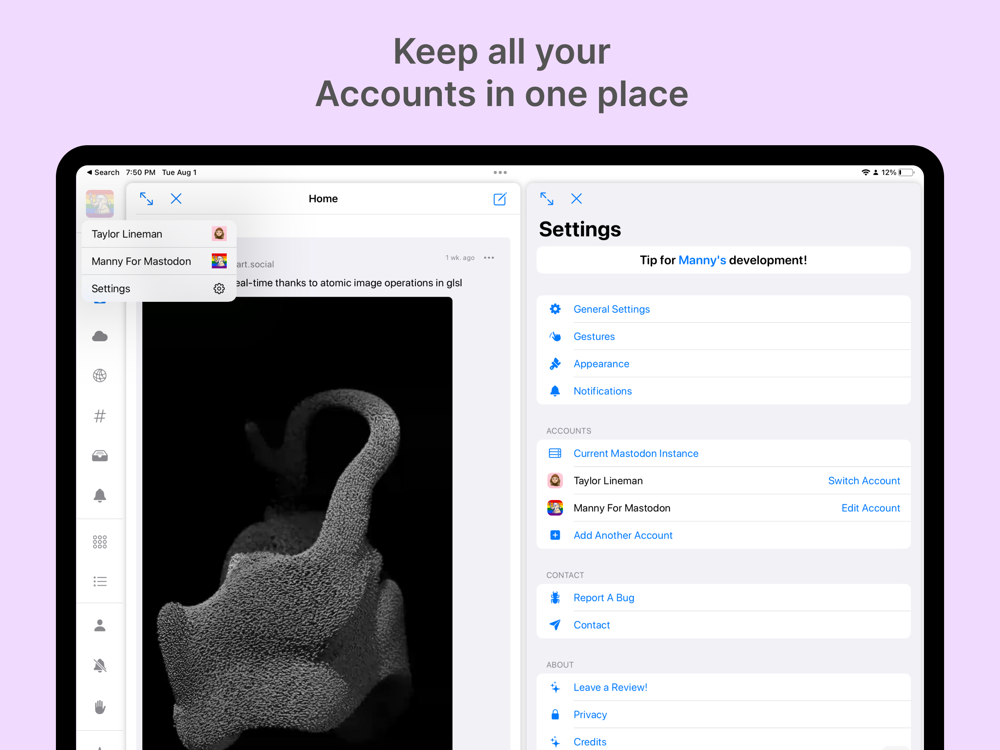1000x750 pixels.
Task: Tap the battery indicator in status bar
Action: [x=906, y=172]
